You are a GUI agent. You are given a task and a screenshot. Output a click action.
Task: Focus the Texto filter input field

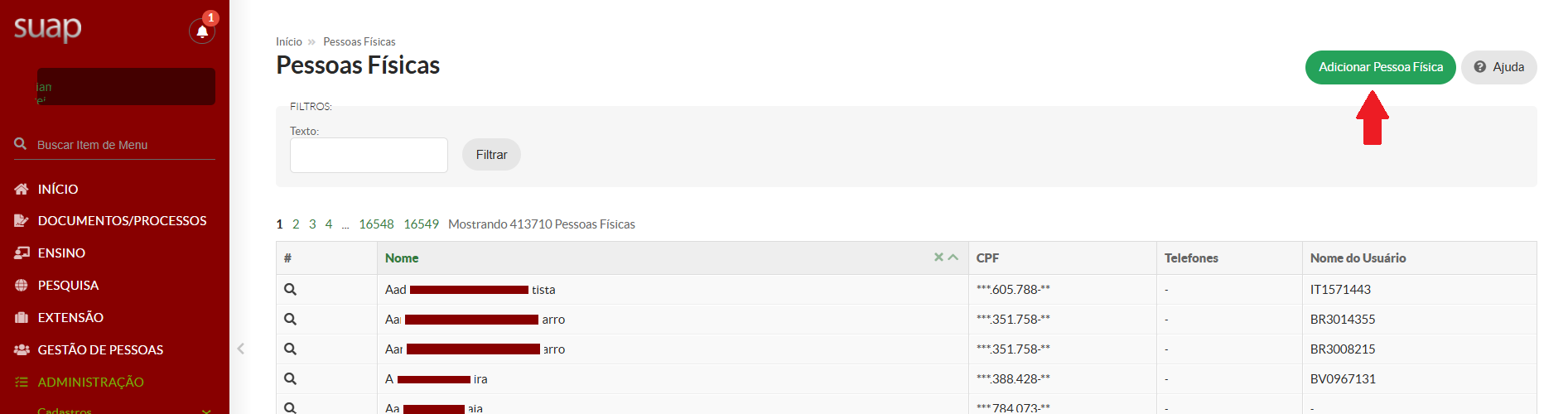pos(369,155)
